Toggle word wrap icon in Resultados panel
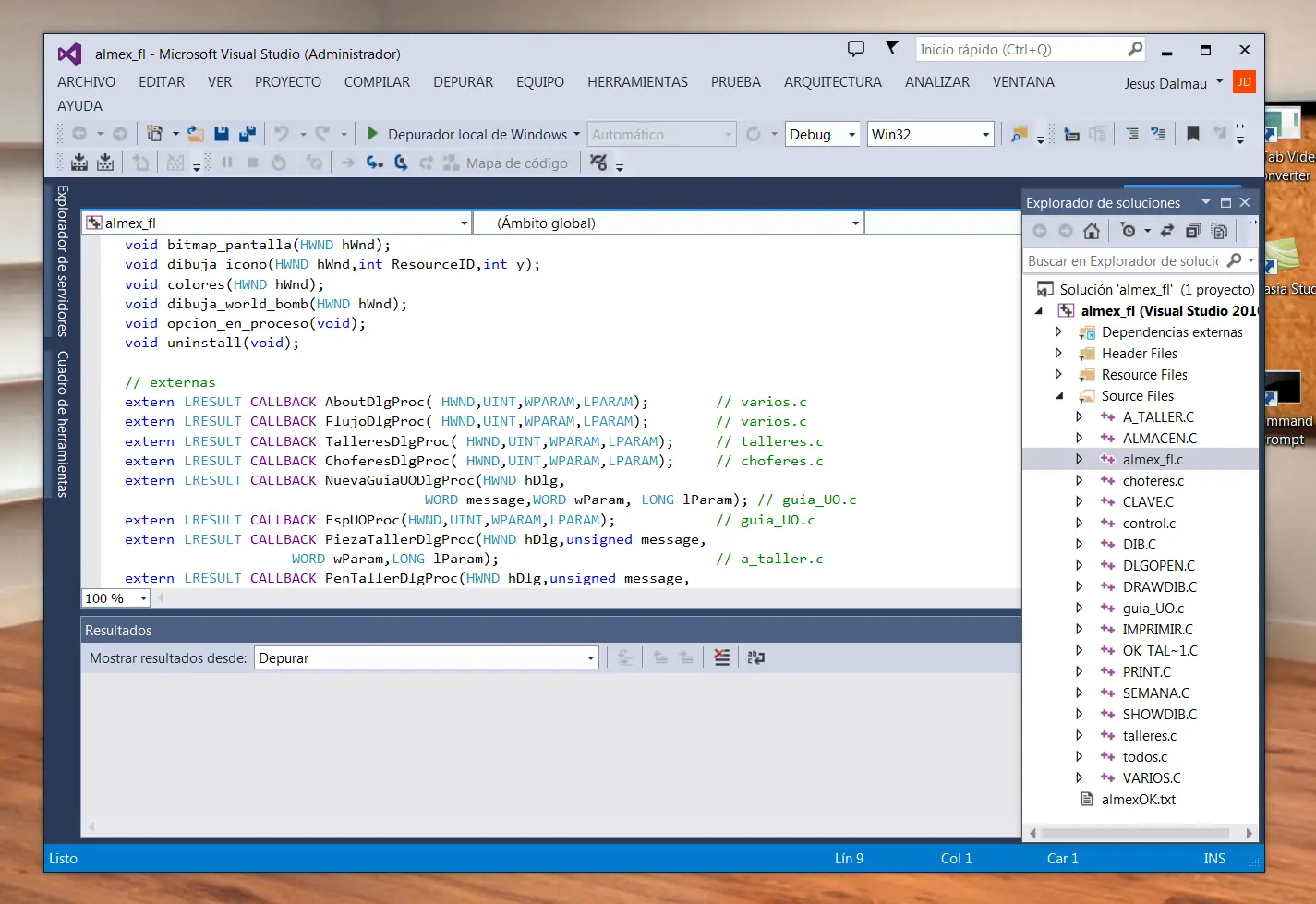 click(755, 657)
